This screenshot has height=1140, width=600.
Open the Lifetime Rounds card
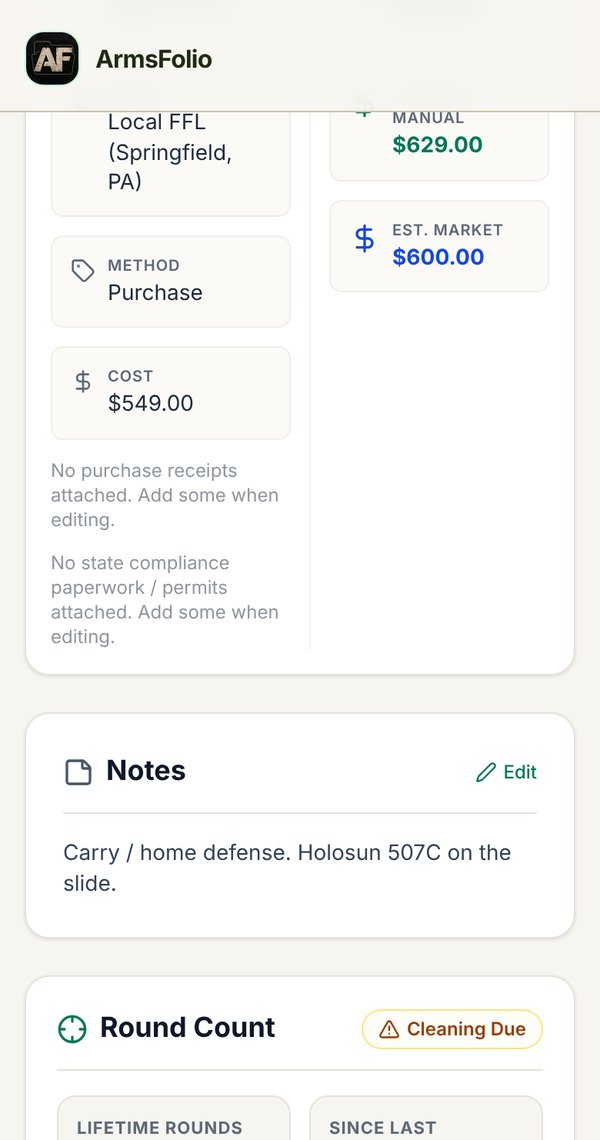pyautogui.click(x=174, y=1118)
